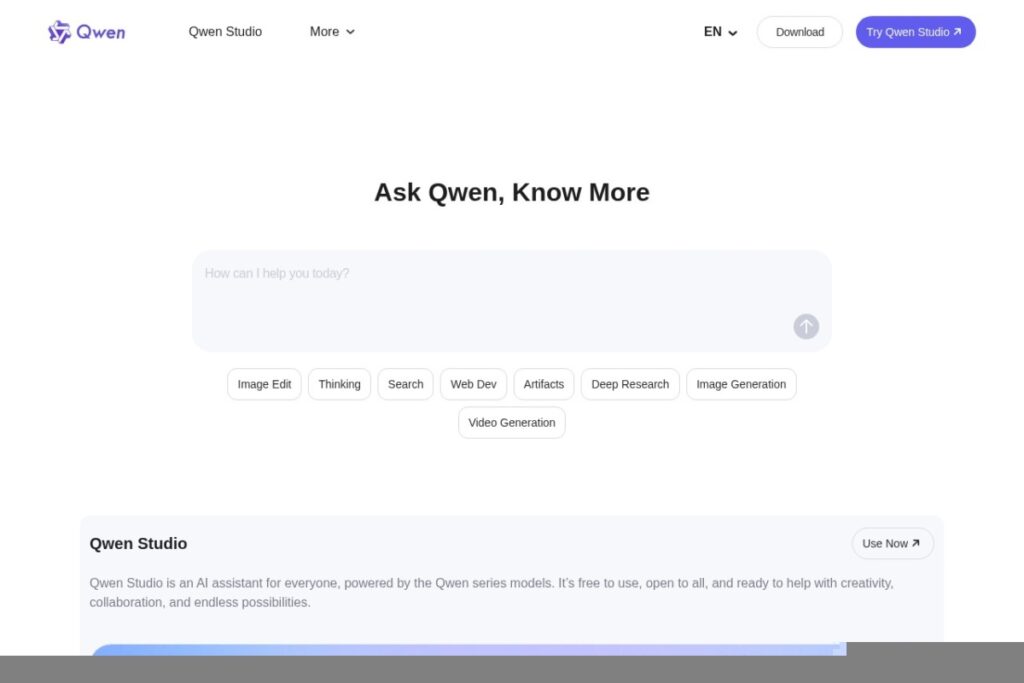Select the Thinking chip
This screenshot has width=1024, height=683.
coord(340,384)
